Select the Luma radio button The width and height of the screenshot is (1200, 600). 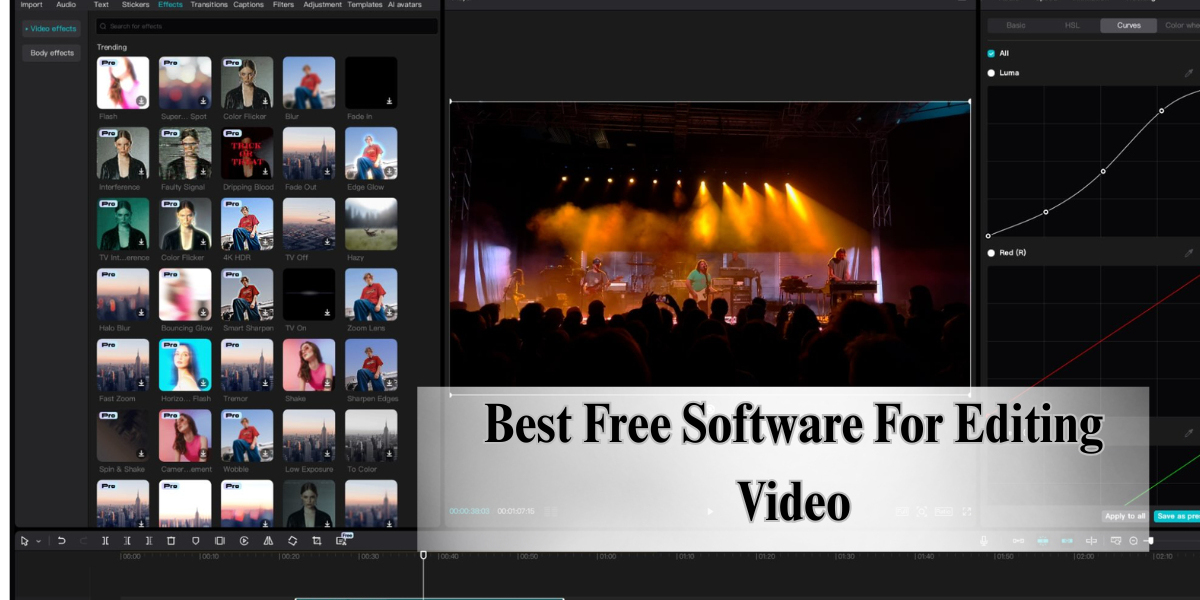click(991, 73)
